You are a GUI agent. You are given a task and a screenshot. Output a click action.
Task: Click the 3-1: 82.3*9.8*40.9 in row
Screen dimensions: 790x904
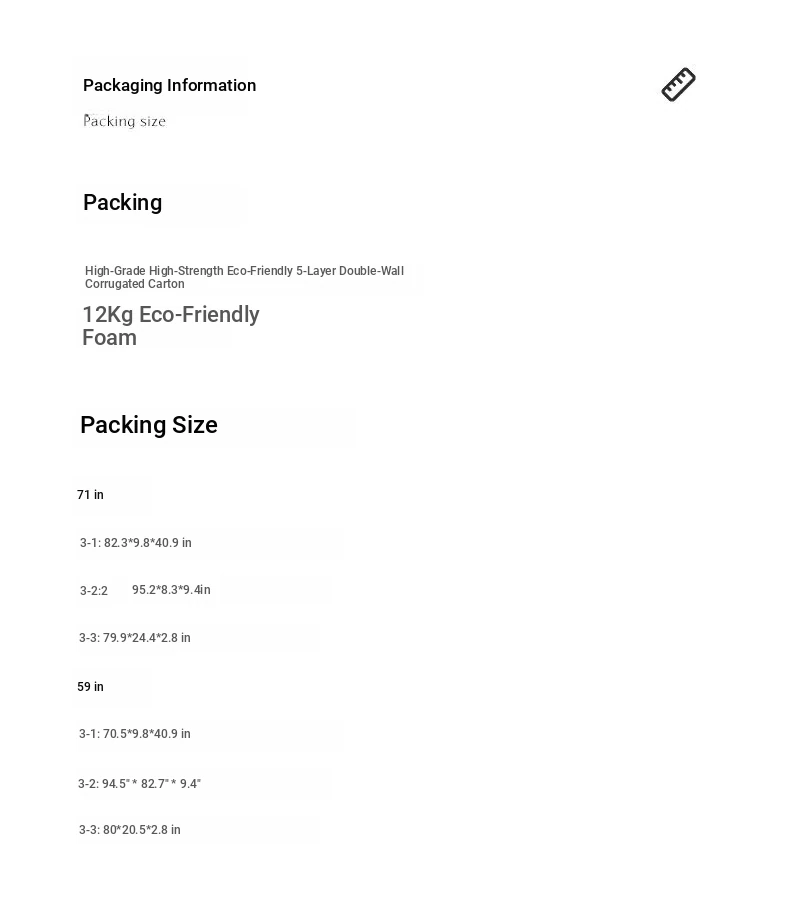(136, 543)
